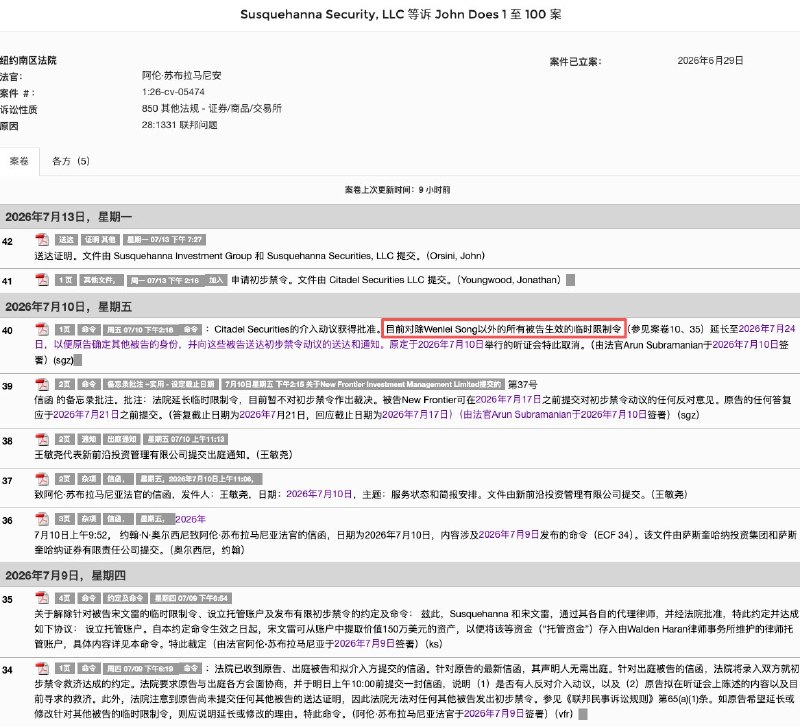The image size is (800, 727).
Task: Click the 通知 tag on entry 38
Action: tap(88, 439)
